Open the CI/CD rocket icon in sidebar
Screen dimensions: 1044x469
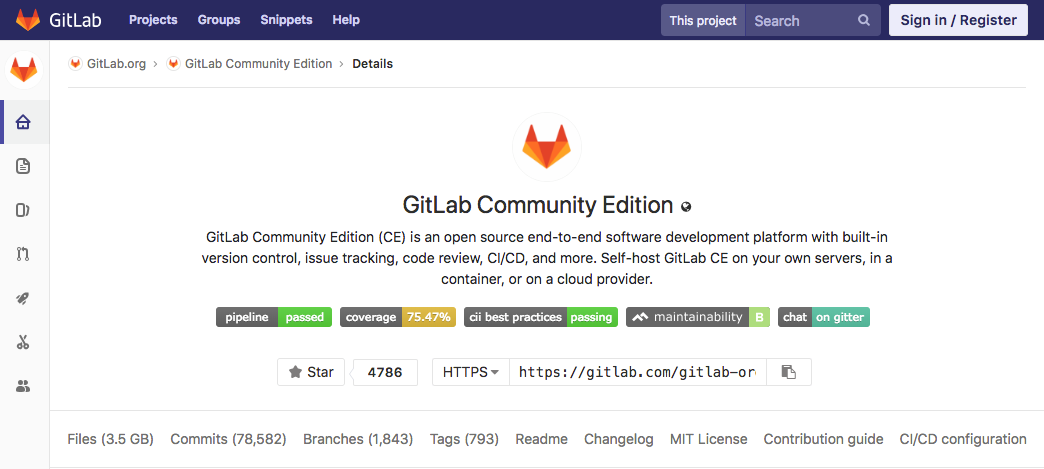23,298
